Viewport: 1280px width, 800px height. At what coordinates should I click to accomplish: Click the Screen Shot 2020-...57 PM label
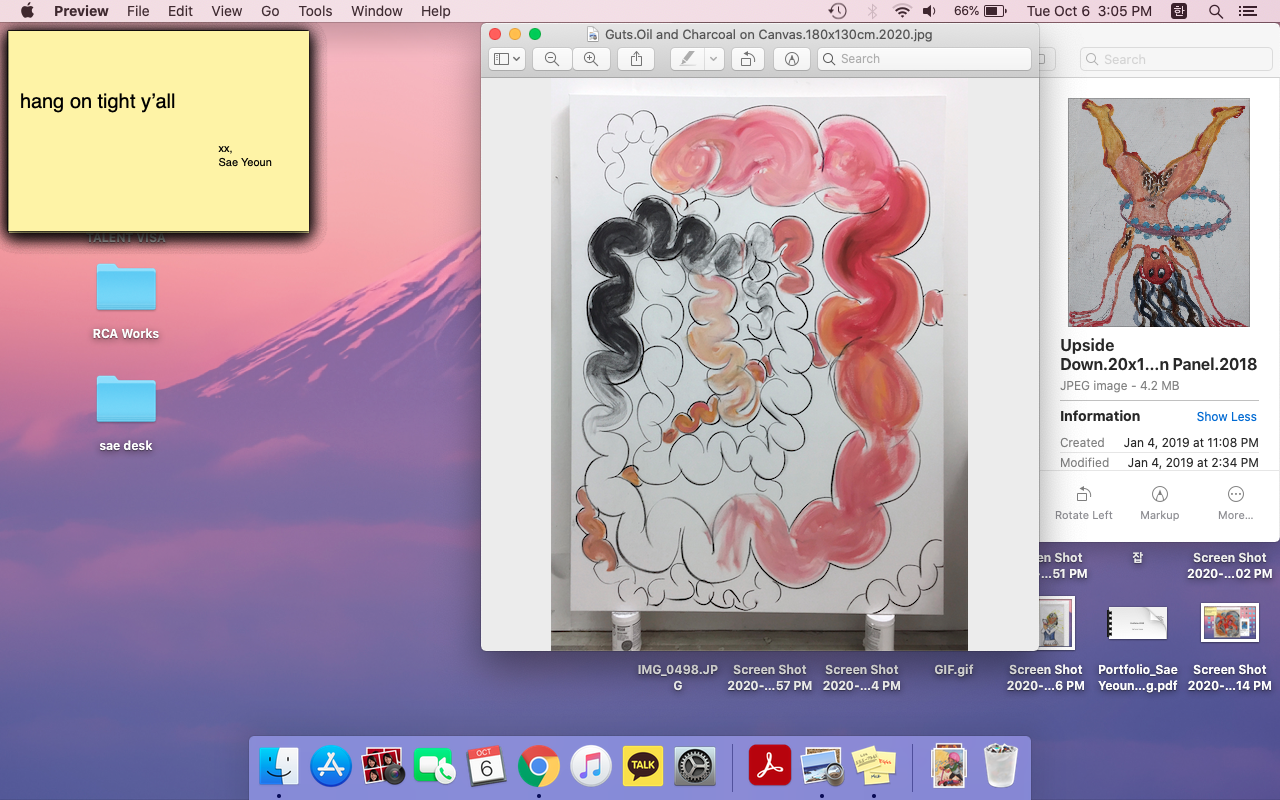click(770, 678)
